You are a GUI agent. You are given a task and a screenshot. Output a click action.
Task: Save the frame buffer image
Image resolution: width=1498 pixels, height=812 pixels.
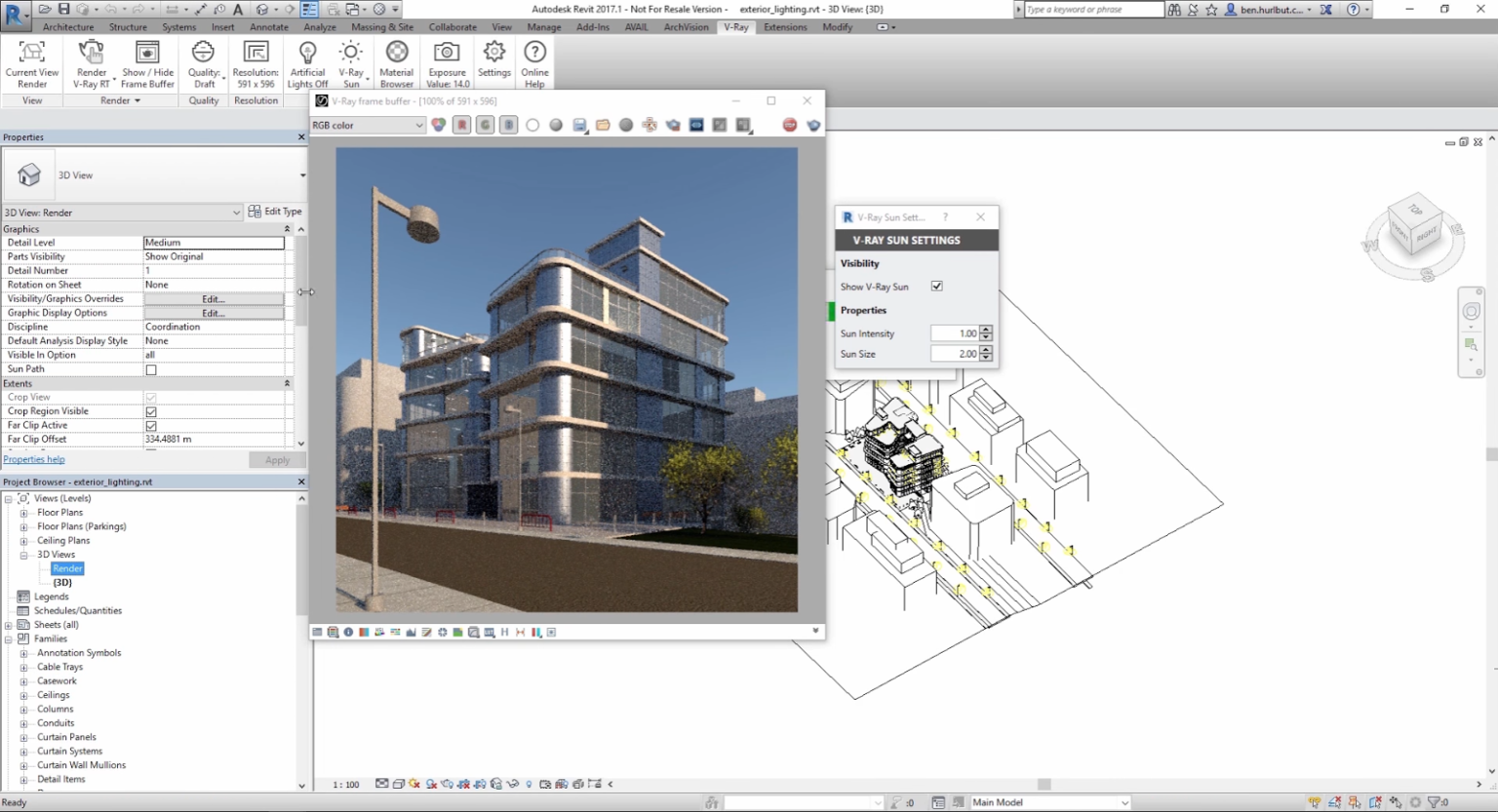(x=579, y=125)
